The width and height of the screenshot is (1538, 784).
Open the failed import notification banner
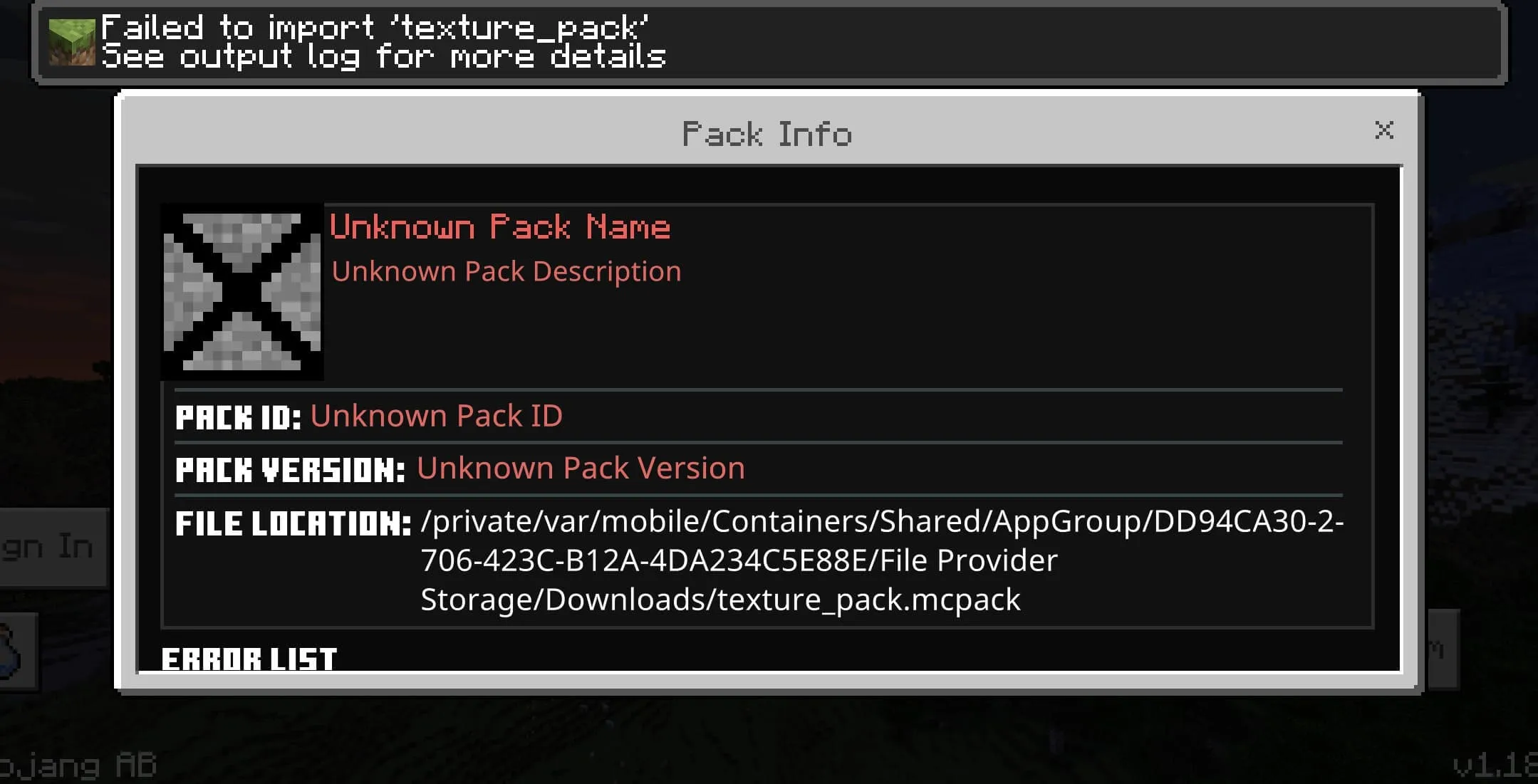[x=769, y=43]
